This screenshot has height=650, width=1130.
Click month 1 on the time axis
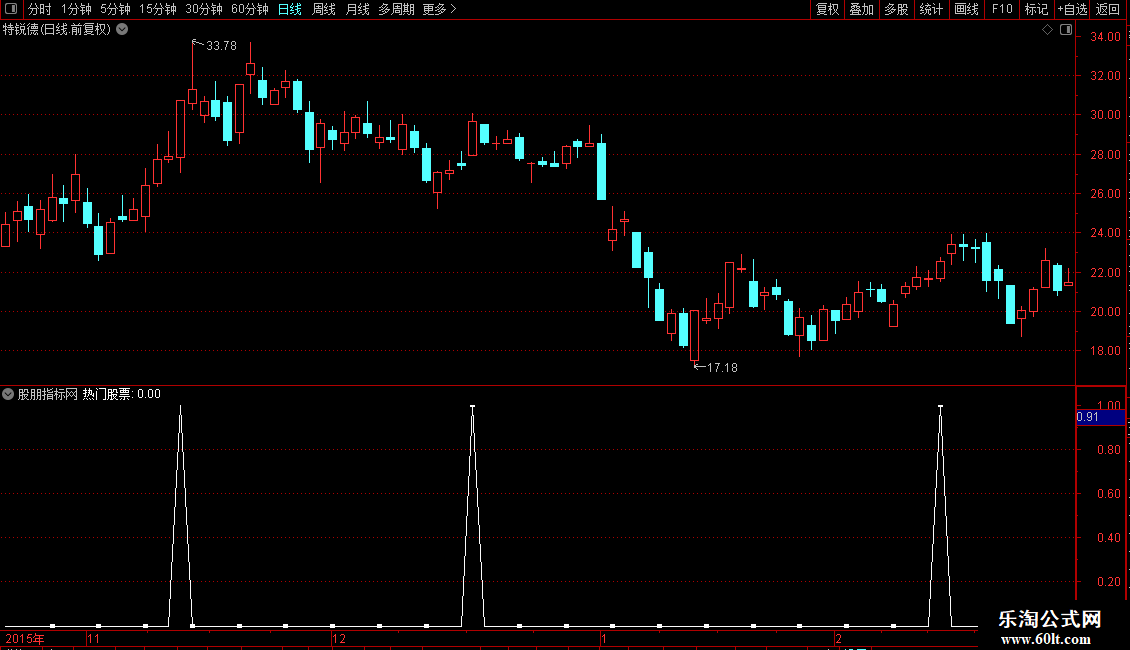click(604, 638)
